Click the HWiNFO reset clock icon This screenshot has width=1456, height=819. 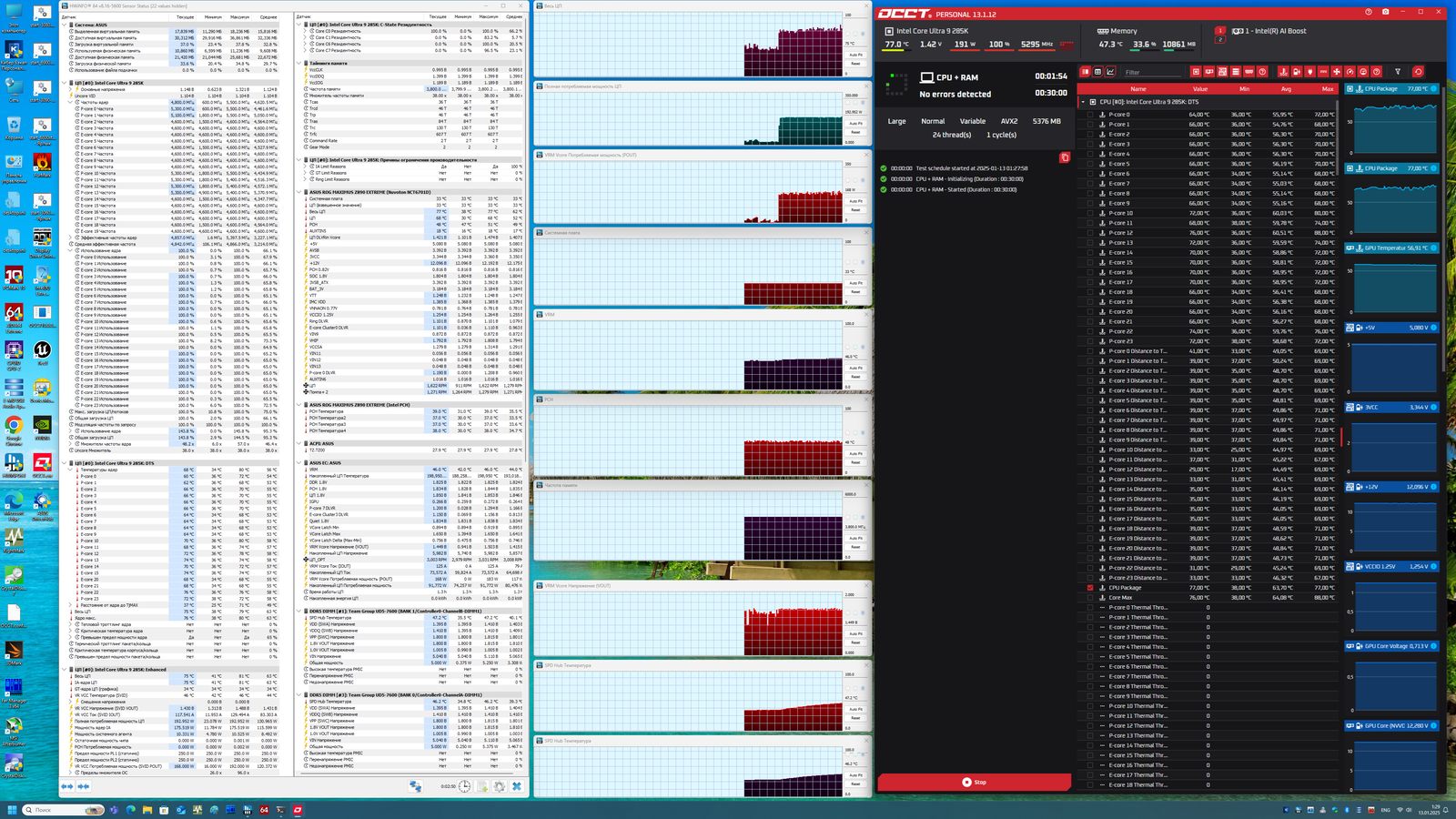pyautogui.click(x=464, y=786)
